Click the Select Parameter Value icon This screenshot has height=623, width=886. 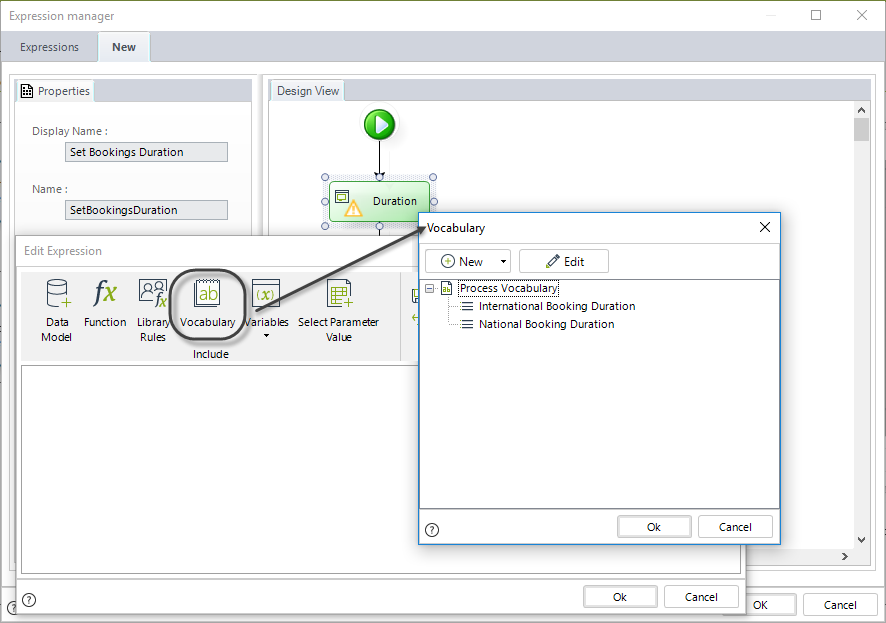click(339, 294)
